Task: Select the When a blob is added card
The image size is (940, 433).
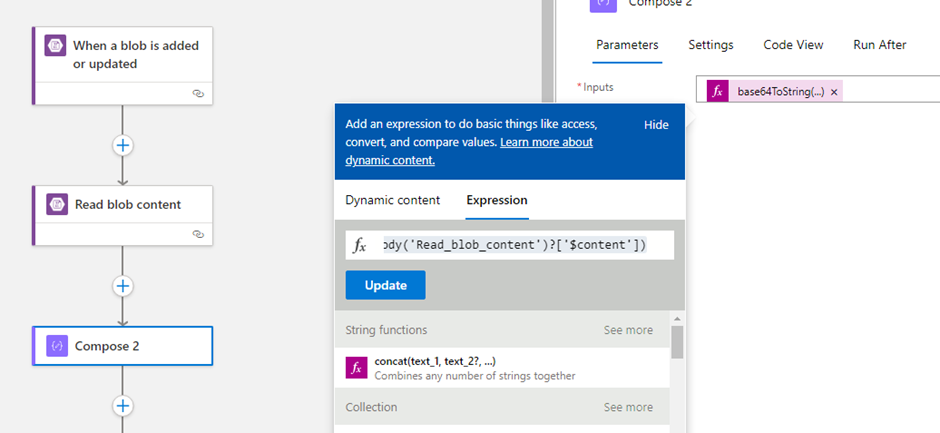Action: pyautogui.click(x=122, y=65)
